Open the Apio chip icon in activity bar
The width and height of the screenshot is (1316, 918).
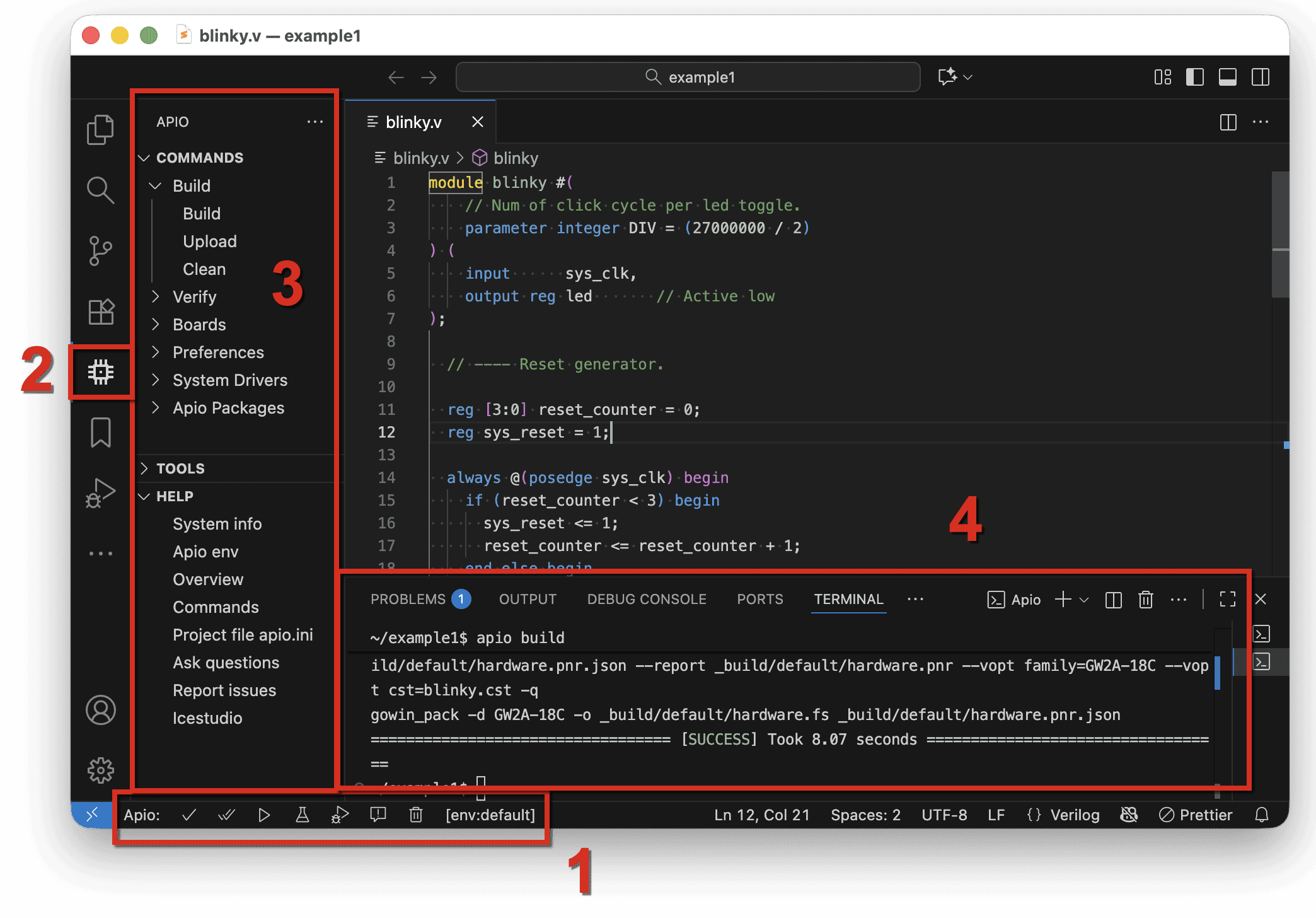coord(101,372)
